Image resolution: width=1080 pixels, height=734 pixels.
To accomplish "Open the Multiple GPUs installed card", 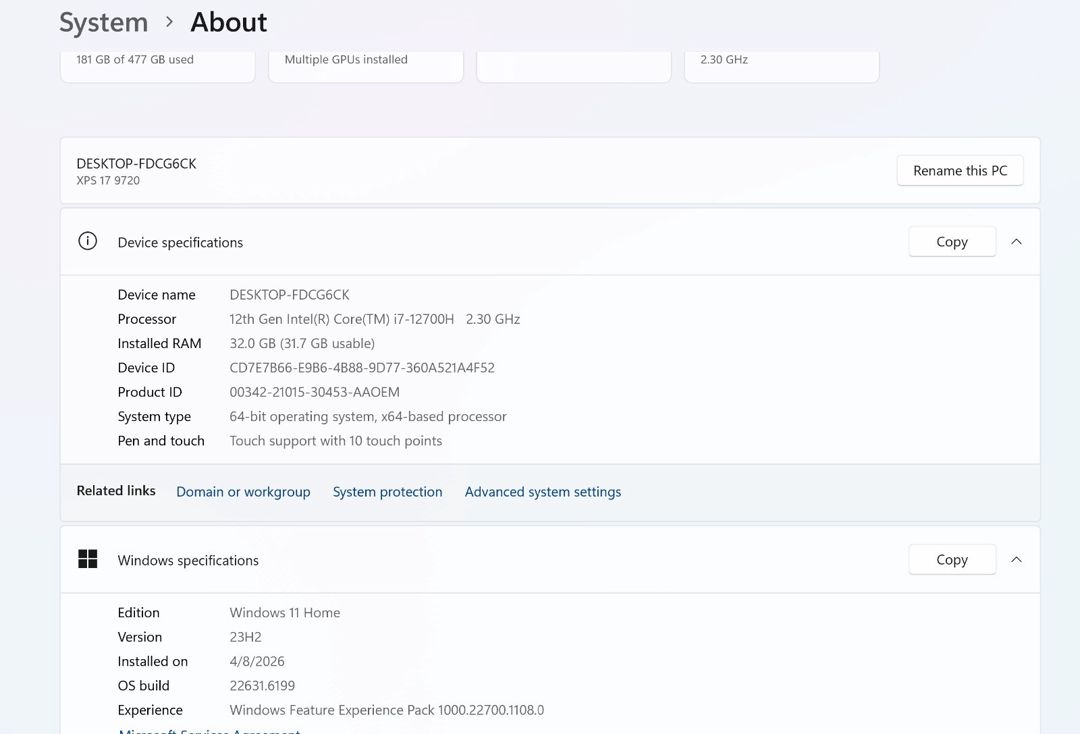I will (366, 66).
